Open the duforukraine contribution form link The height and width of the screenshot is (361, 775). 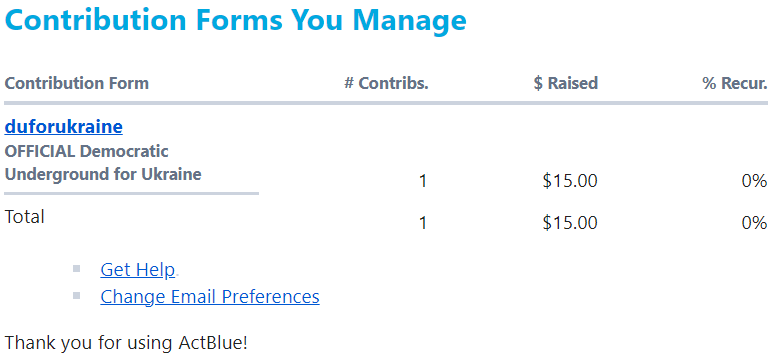[x=64, y=127]
